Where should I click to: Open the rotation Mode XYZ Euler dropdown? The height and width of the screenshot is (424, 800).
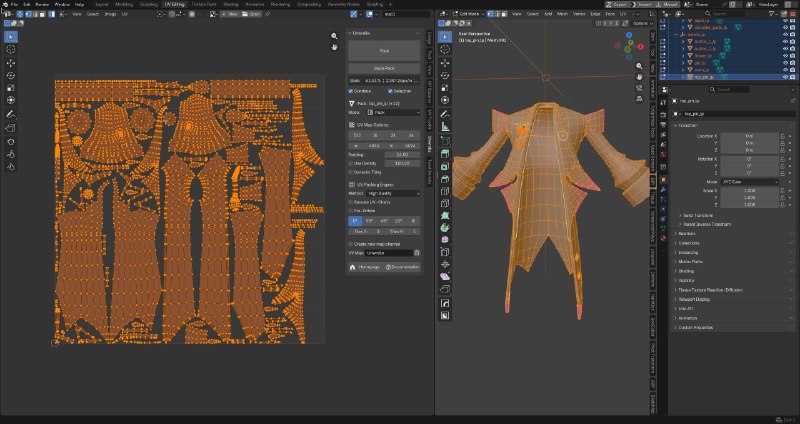pos(750,182)
